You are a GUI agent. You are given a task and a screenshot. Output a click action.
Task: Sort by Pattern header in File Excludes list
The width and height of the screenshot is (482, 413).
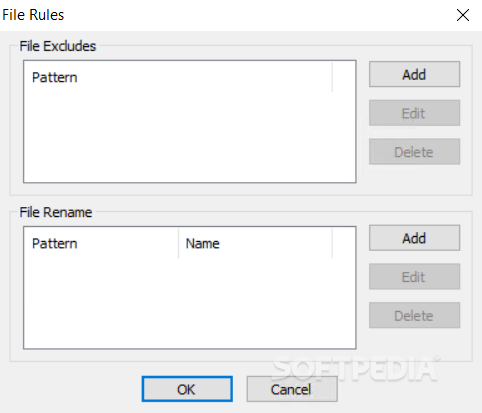(x=178, y=77)
